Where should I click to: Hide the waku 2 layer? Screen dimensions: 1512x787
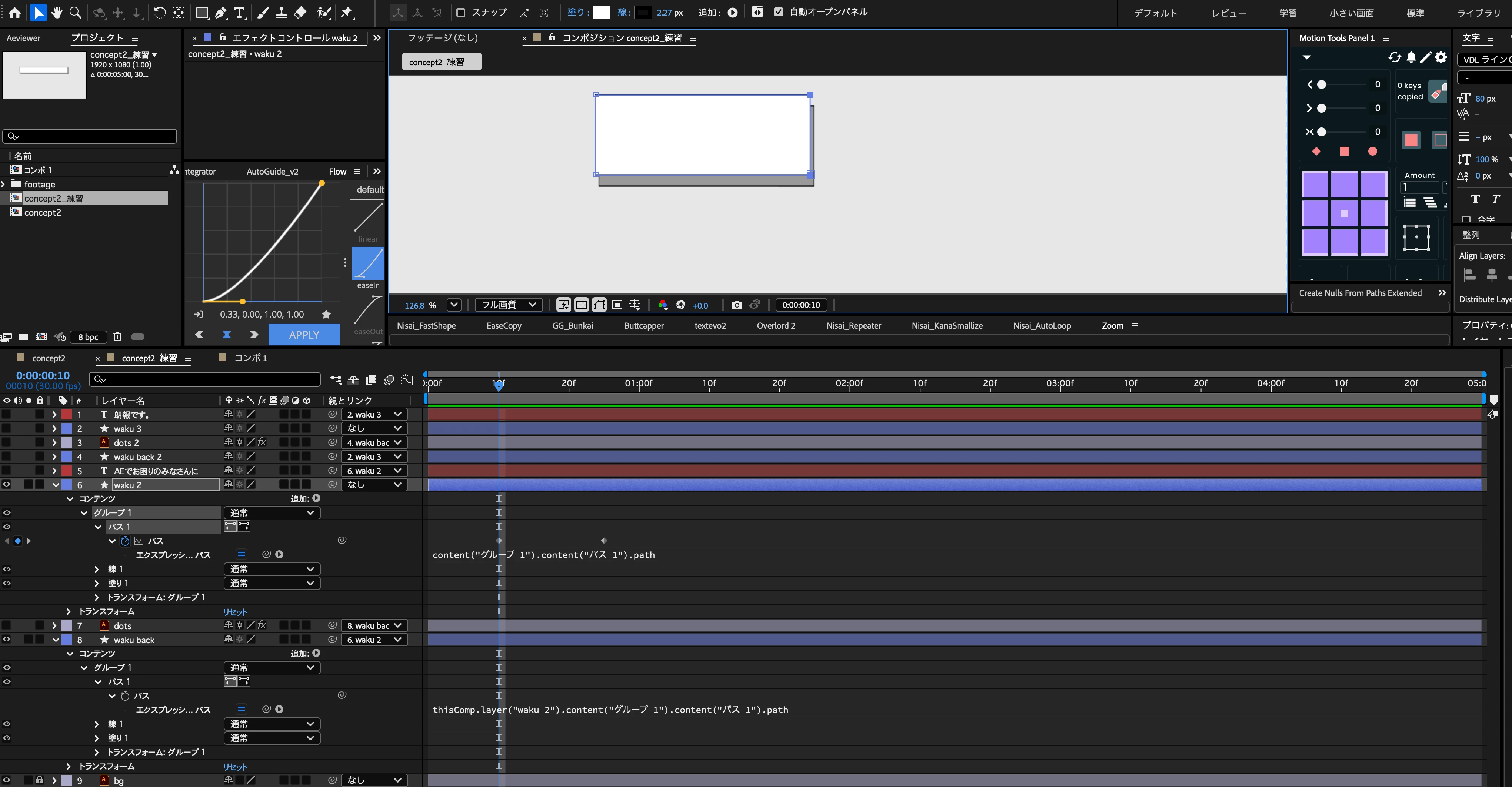(x=6, y=485)
